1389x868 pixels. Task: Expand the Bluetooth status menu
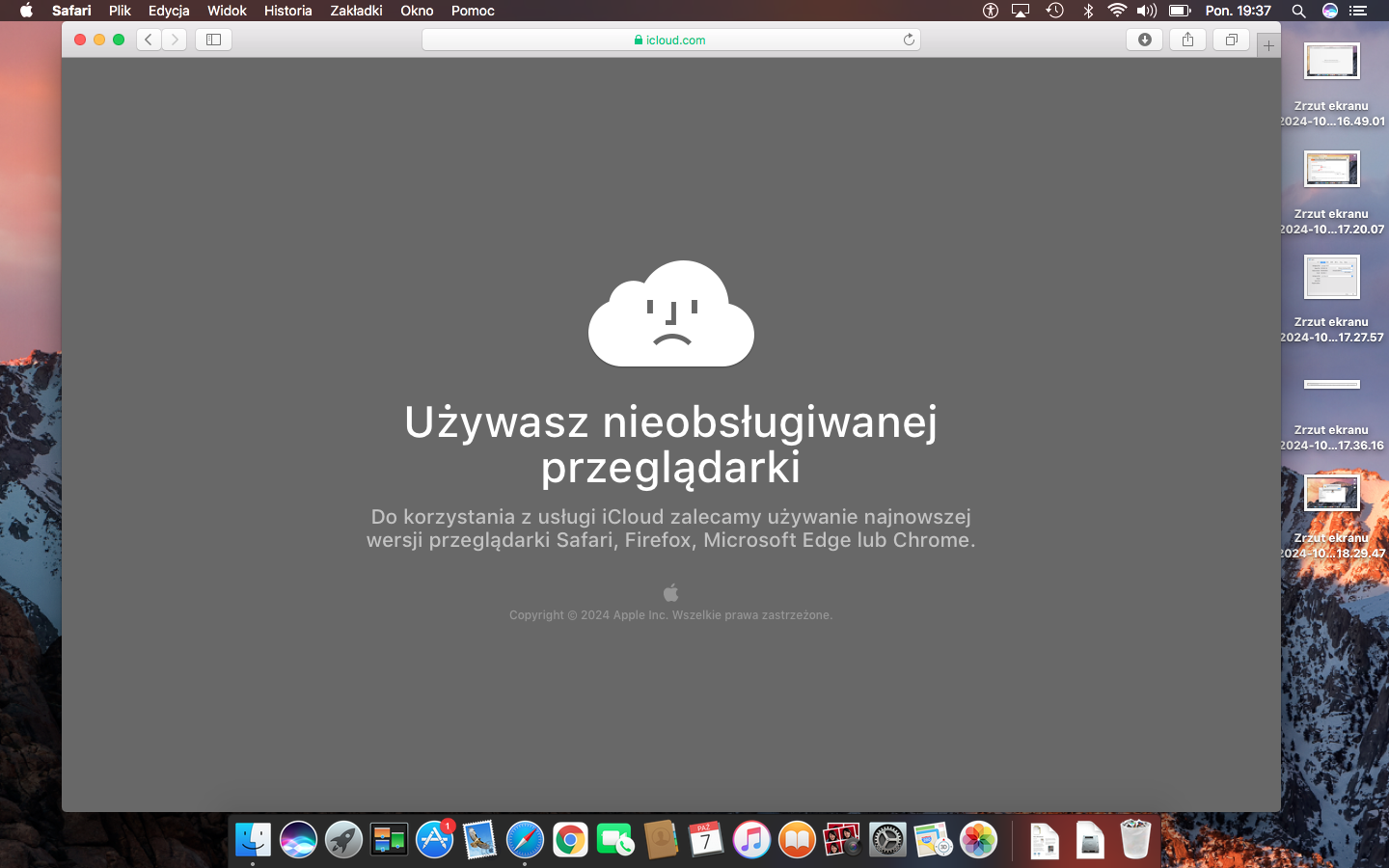pyautogui.click(x=1088, y=11)
